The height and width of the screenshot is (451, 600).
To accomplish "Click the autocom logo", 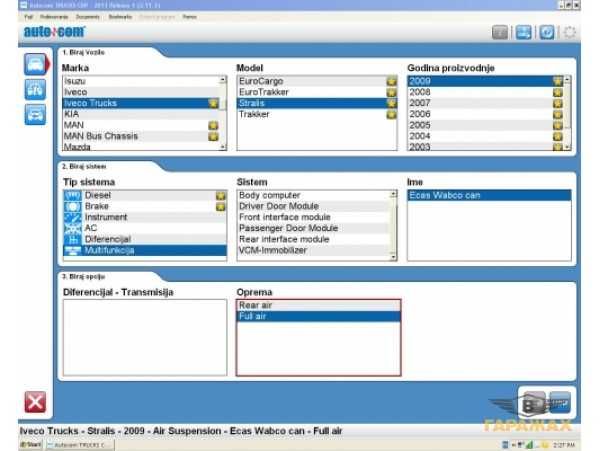I will (54, 32).
